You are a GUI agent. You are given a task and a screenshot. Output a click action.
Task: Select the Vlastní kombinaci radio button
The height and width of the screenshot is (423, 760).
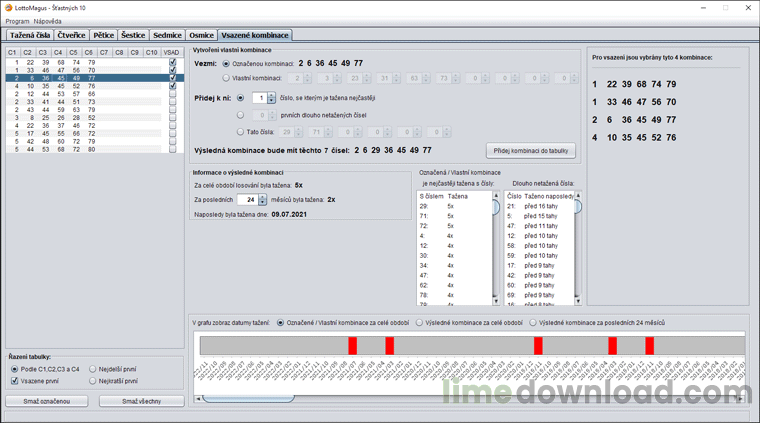[226, 78]
